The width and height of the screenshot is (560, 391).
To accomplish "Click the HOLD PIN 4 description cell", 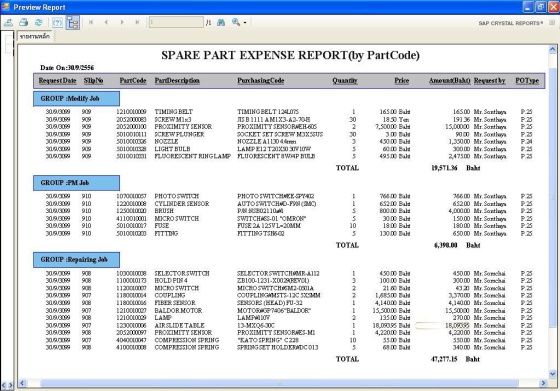I will tap(171, 281).
